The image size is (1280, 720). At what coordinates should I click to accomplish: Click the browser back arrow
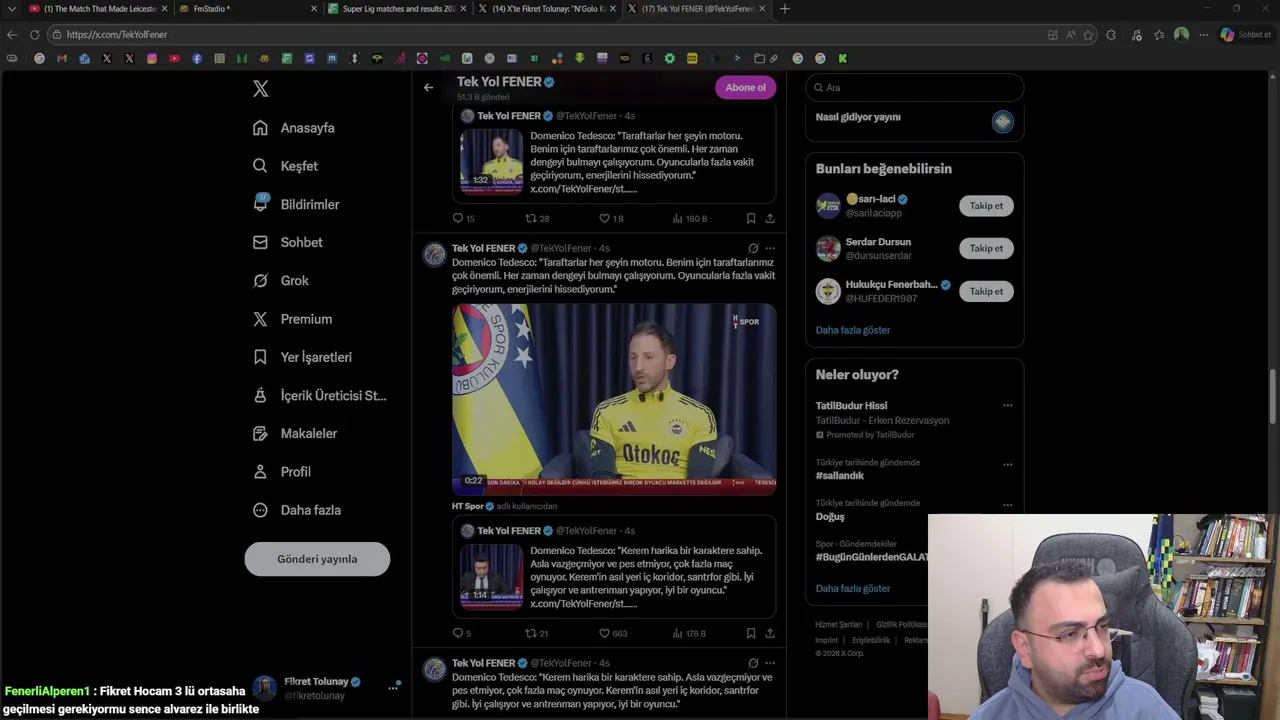tap(12, 34)
